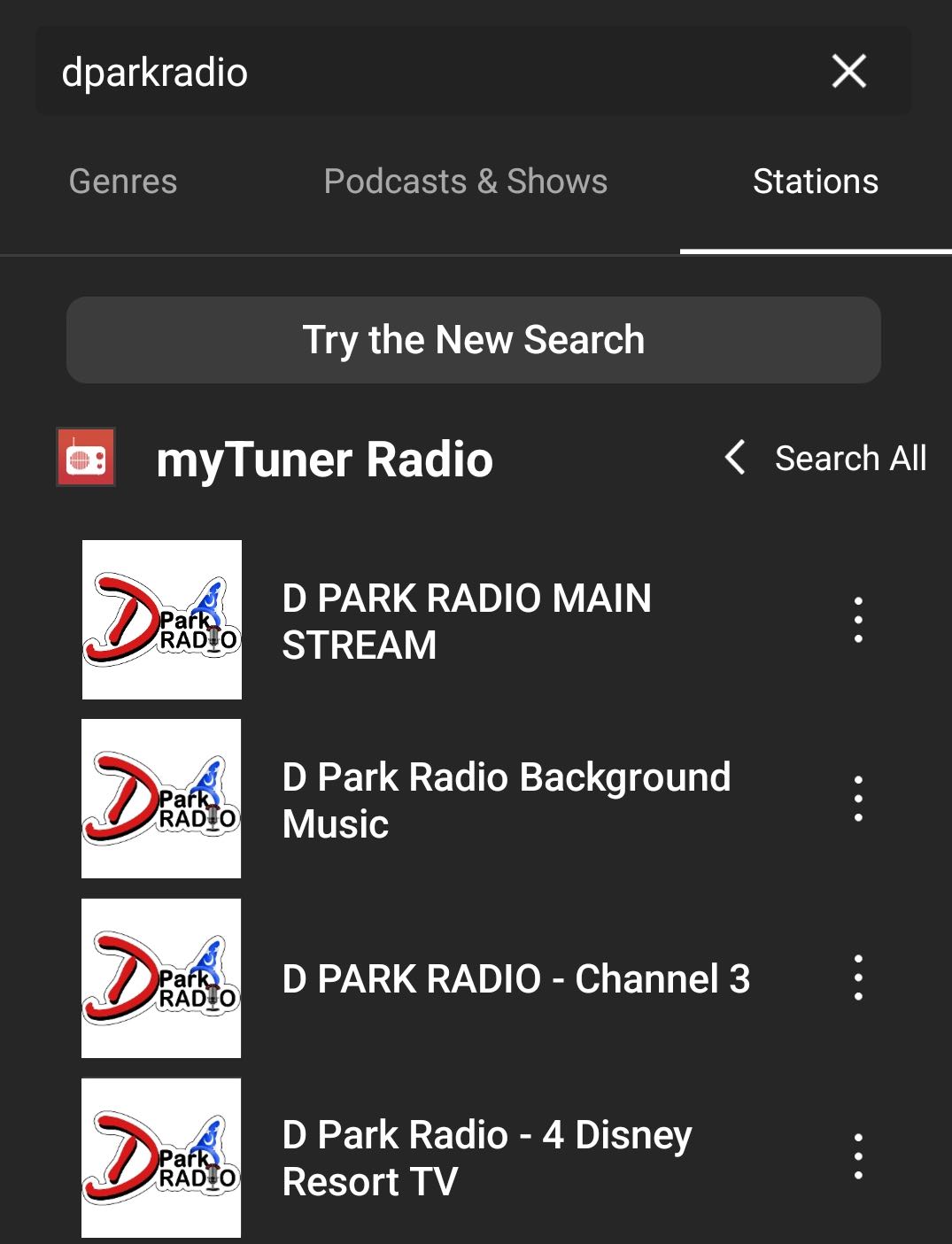The image size is (952, 1244).
Task: Tap the 4 Disney Resort TV station logo
Action: 161,1157
